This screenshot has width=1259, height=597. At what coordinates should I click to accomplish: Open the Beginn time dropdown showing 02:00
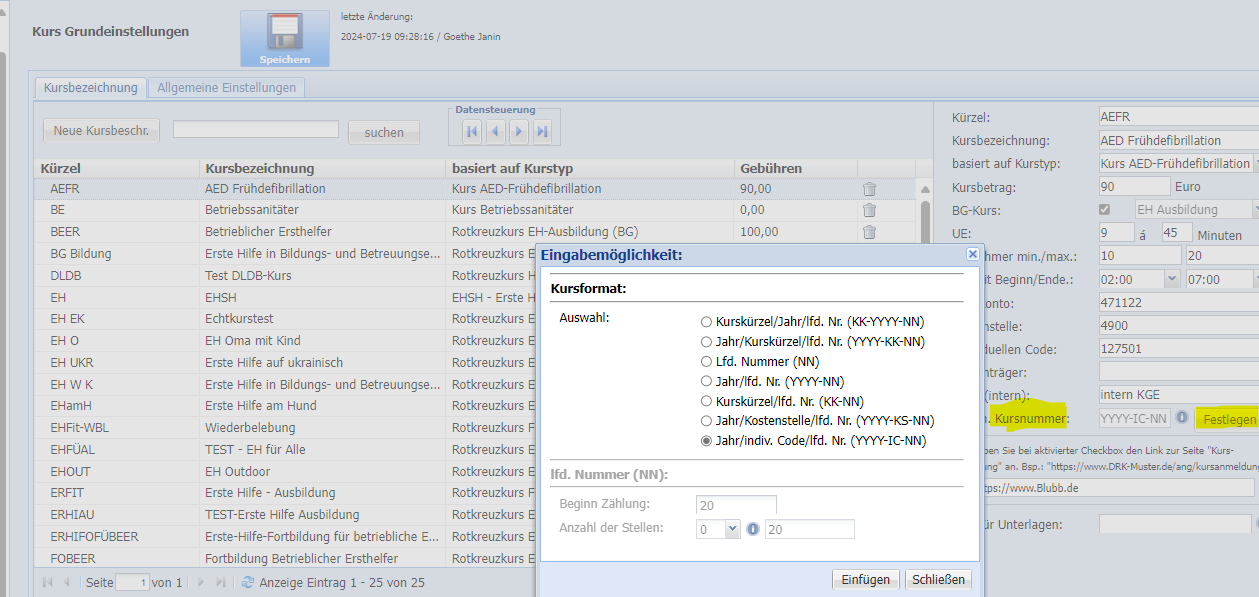1172,280
